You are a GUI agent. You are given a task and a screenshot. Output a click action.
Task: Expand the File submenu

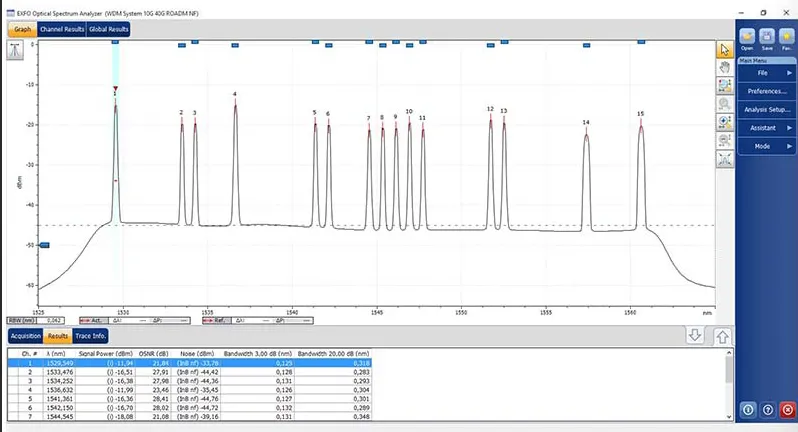coord(766,73)
